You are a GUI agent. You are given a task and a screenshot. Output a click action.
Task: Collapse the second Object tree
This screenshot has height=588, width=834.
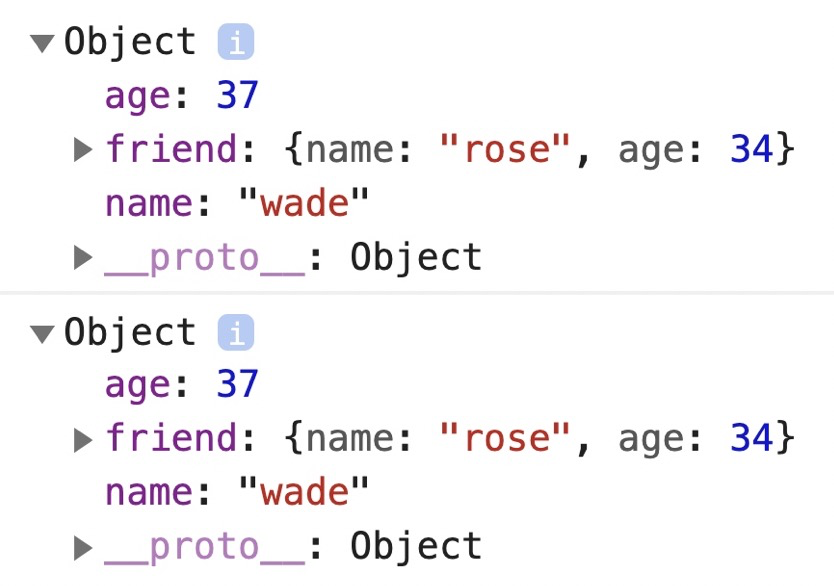pyautogui.click(x=43, y=334)
